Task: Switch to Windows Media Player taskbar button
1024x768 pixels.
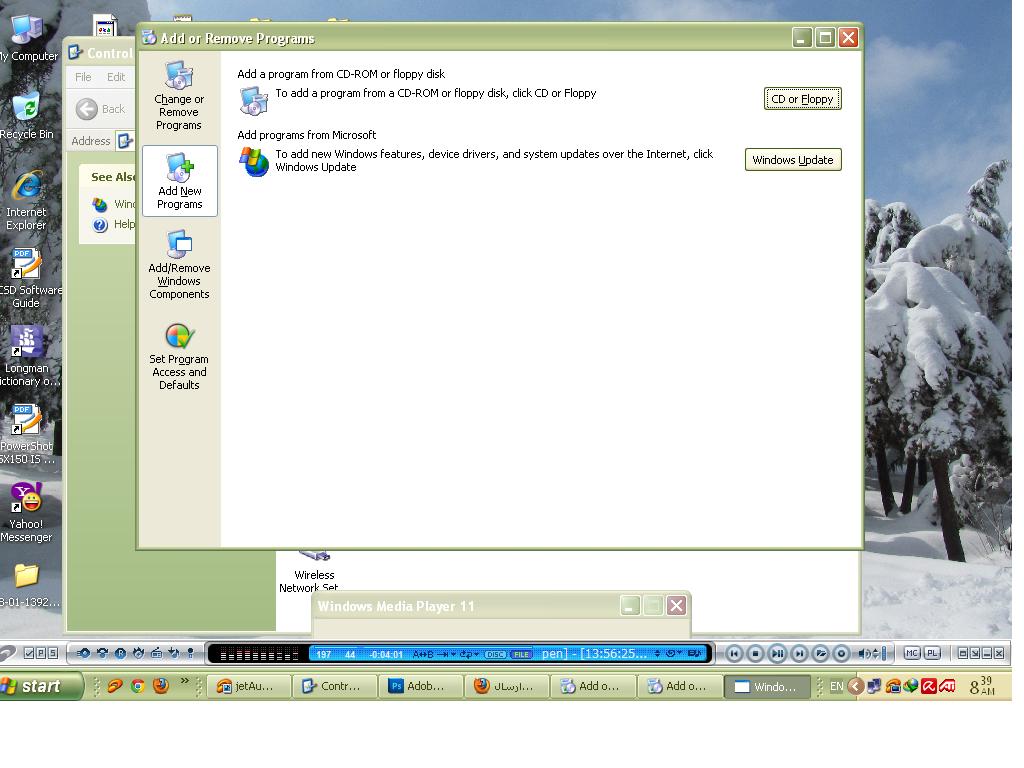Action: pos(766,686)
